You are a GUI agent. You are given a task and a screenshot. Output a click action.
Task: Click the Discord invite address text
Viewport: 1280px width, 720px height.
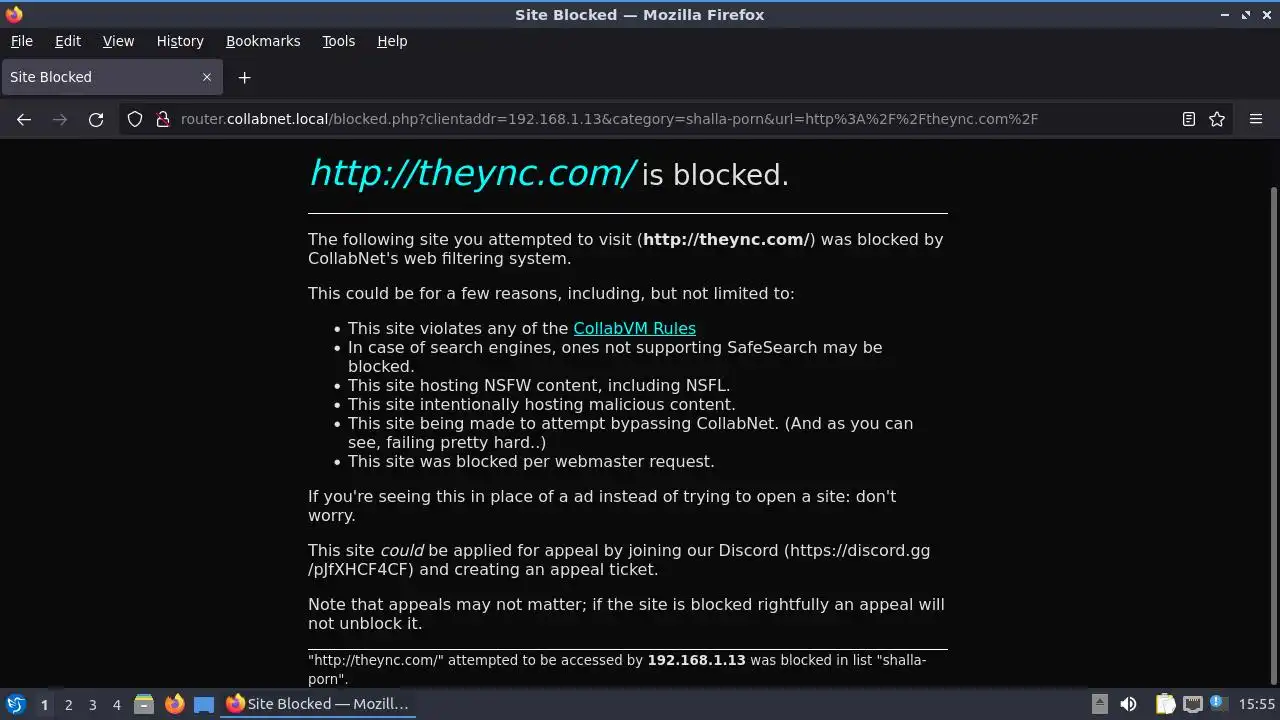(x=619, y=560)
